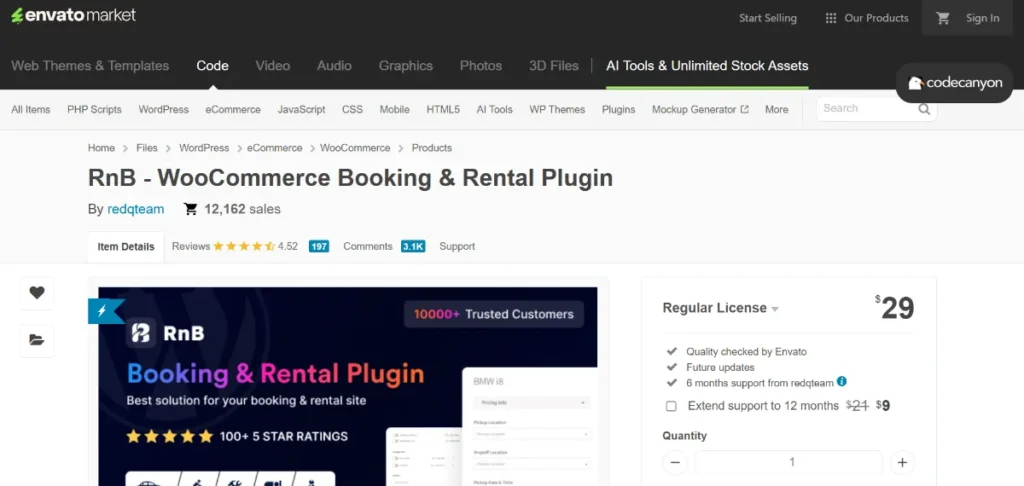The height and width of the screenshot is (486, 1024).
Task: Open the Comments tab
Action: coord(368,246)
